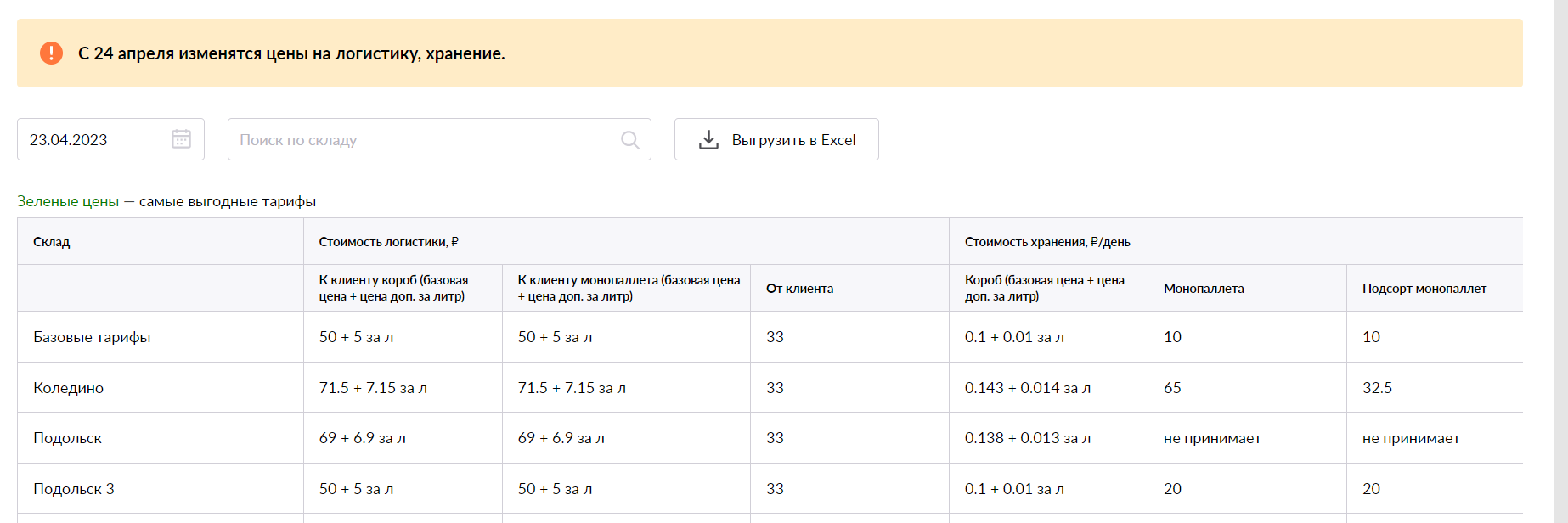Open the calendar icon in date field
The image size is (1568, 523).
181,139
